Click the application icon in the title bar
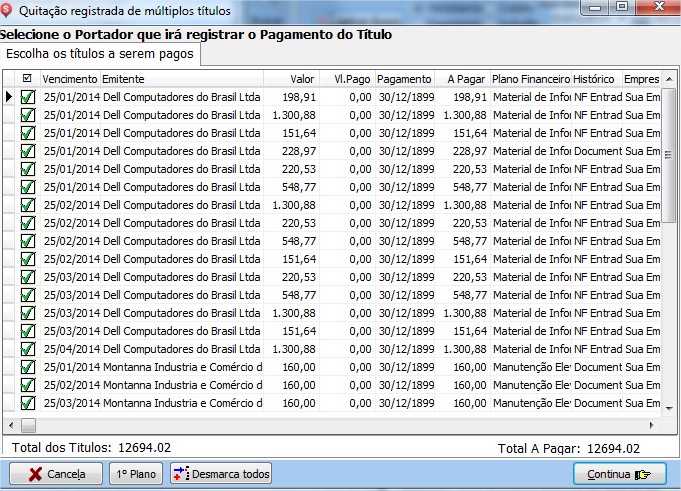 [x=10, y=11]
